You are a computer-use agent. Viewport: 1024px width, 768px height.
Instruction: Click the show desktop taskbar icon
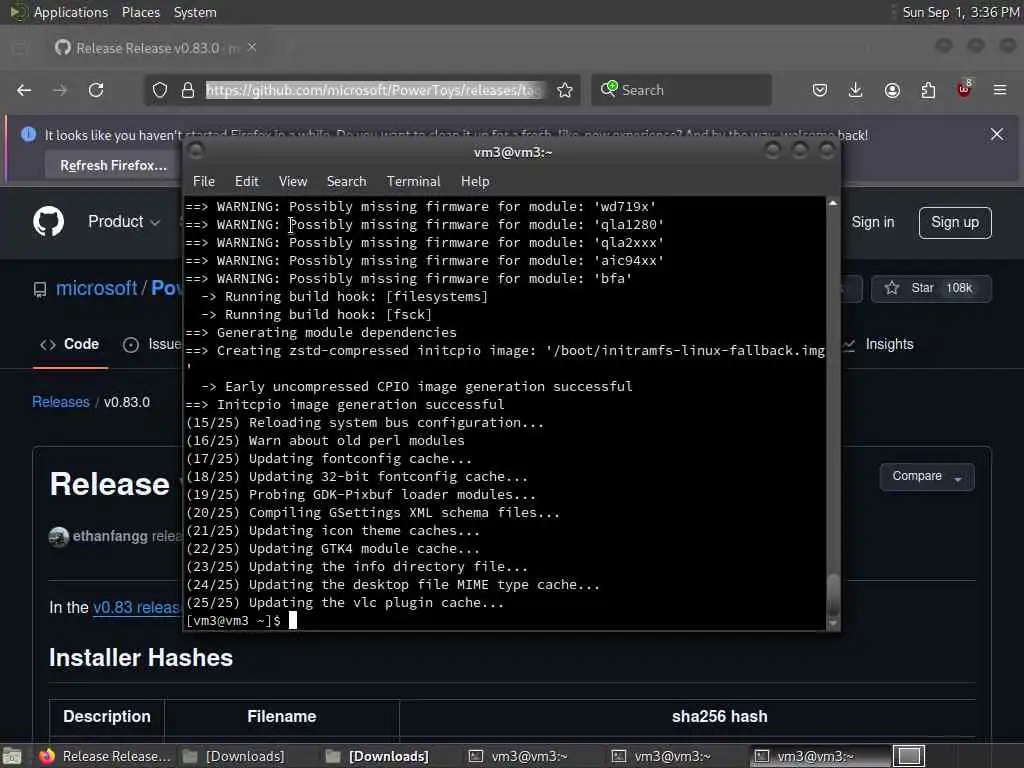(12, 756)
